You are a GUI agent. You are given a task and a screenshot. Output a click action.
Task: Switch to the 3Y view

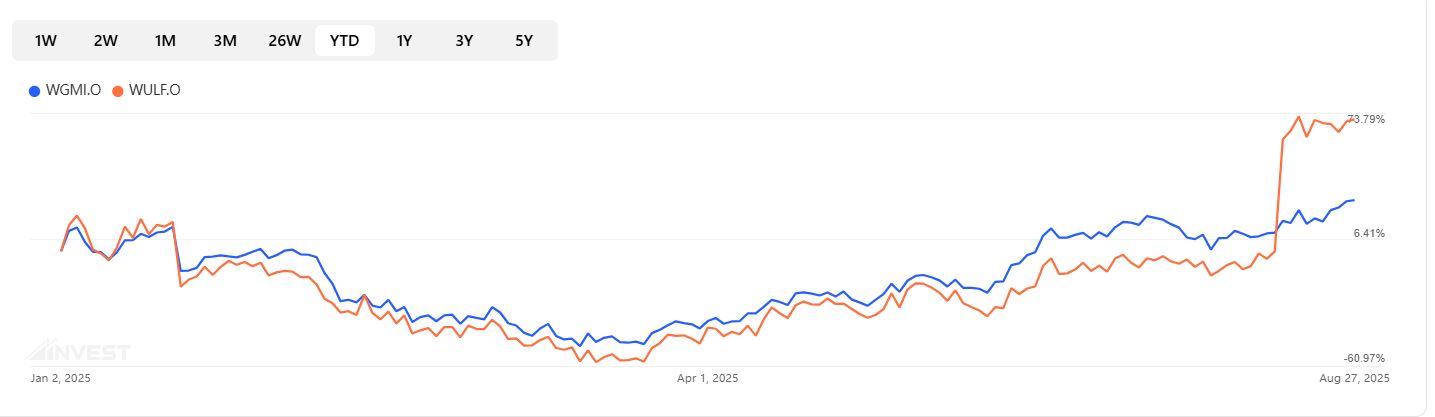click(x=464, y=41)
